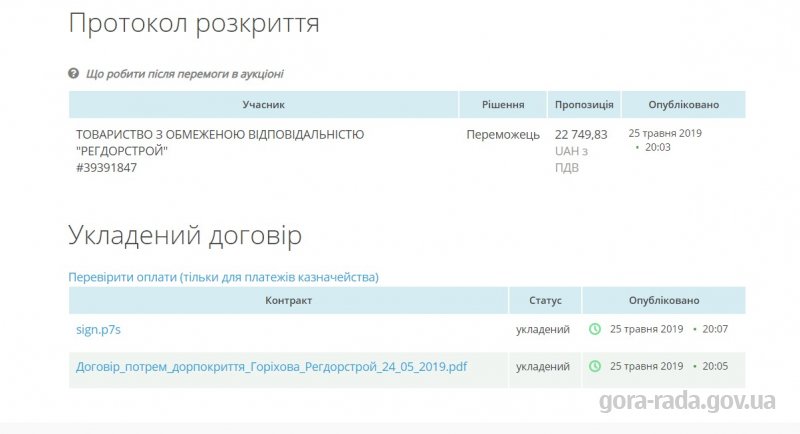The image size is (800, 434).
Task: Click the 'Протокол розкриття' heading
Action: click(x=194, y=24)
